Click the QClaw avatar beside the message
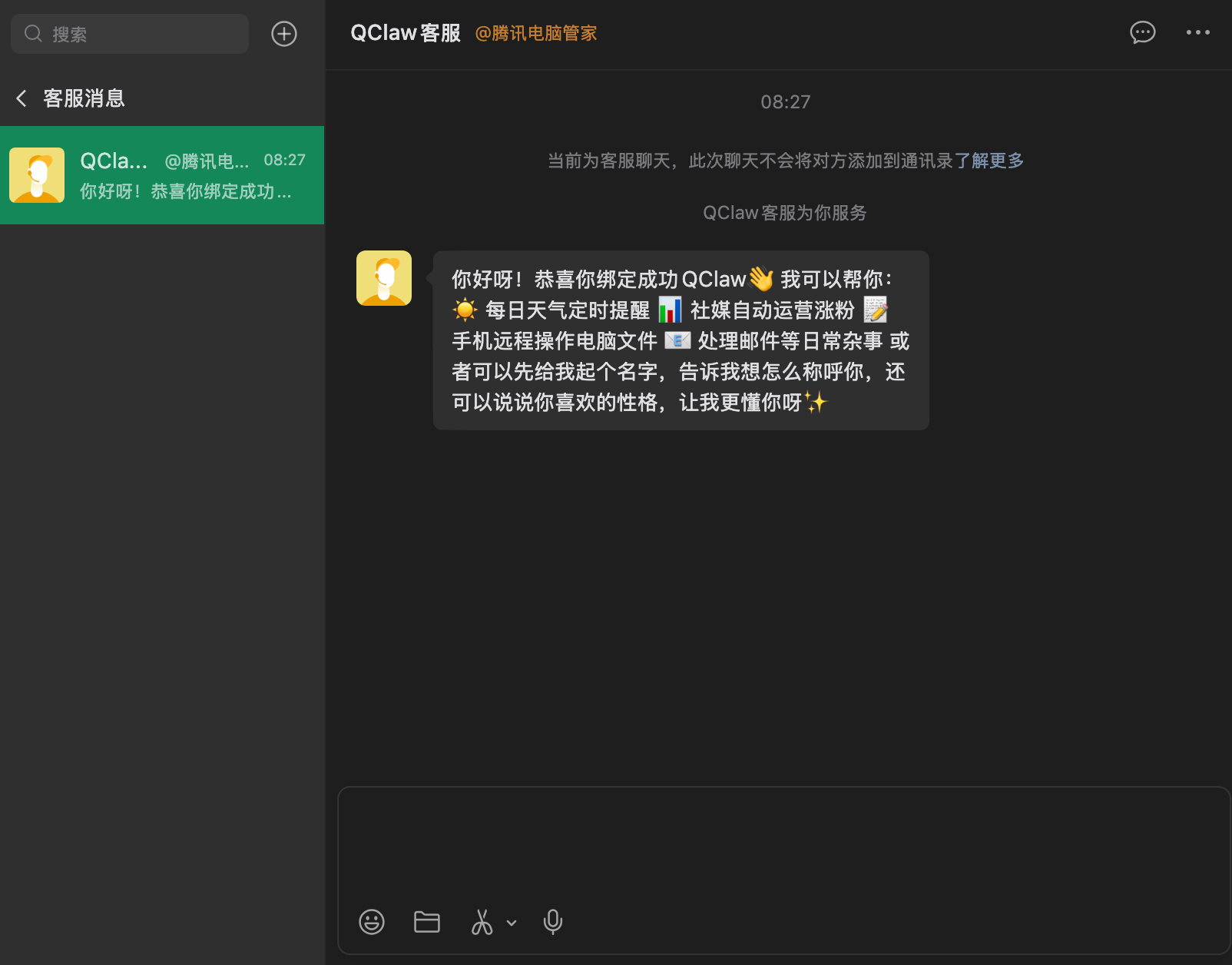 coord(384,278)
